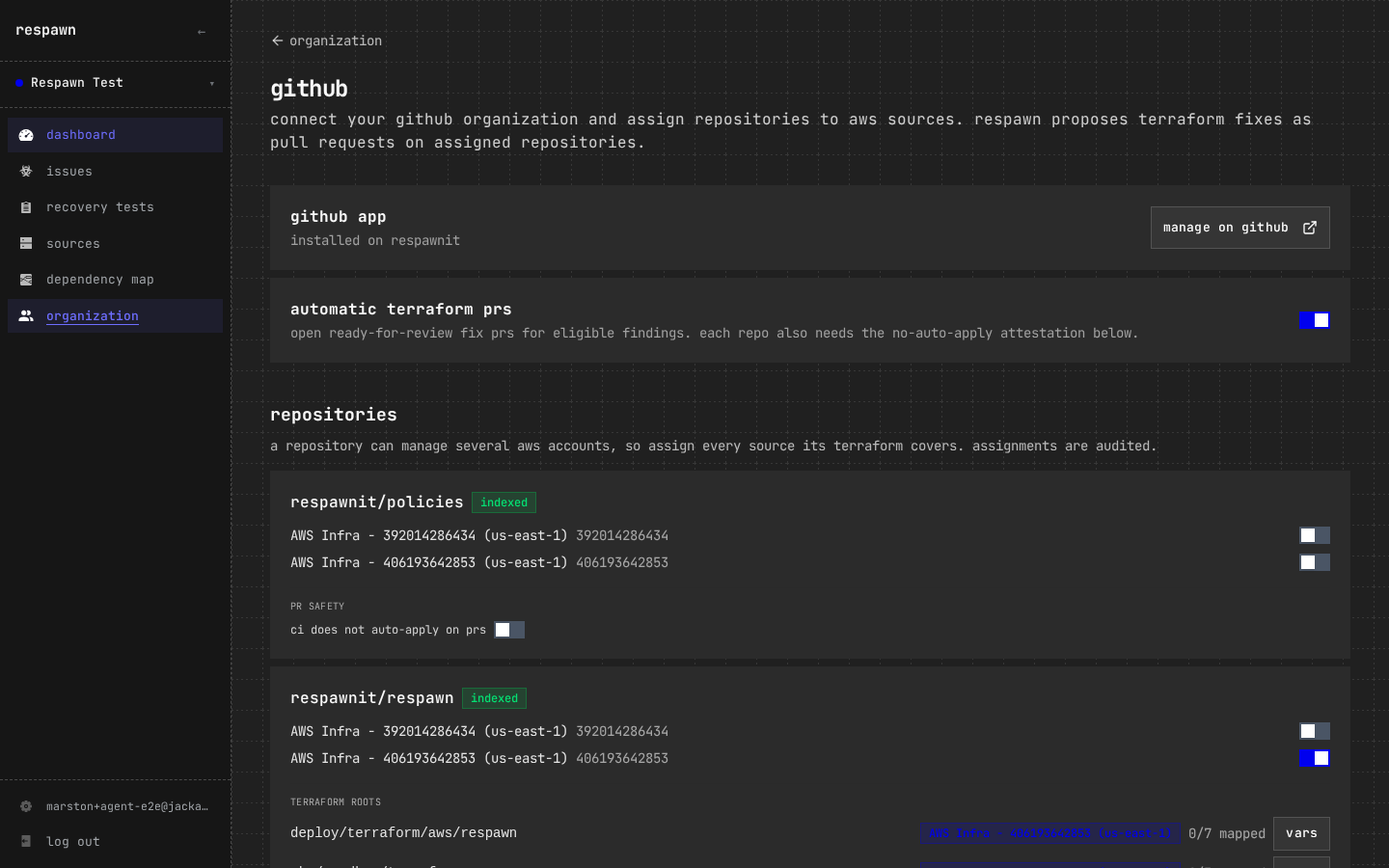Click the organization people icon
Image resolution: width=1389 pixels, height=868 pixels.
(x=26, y=316)
